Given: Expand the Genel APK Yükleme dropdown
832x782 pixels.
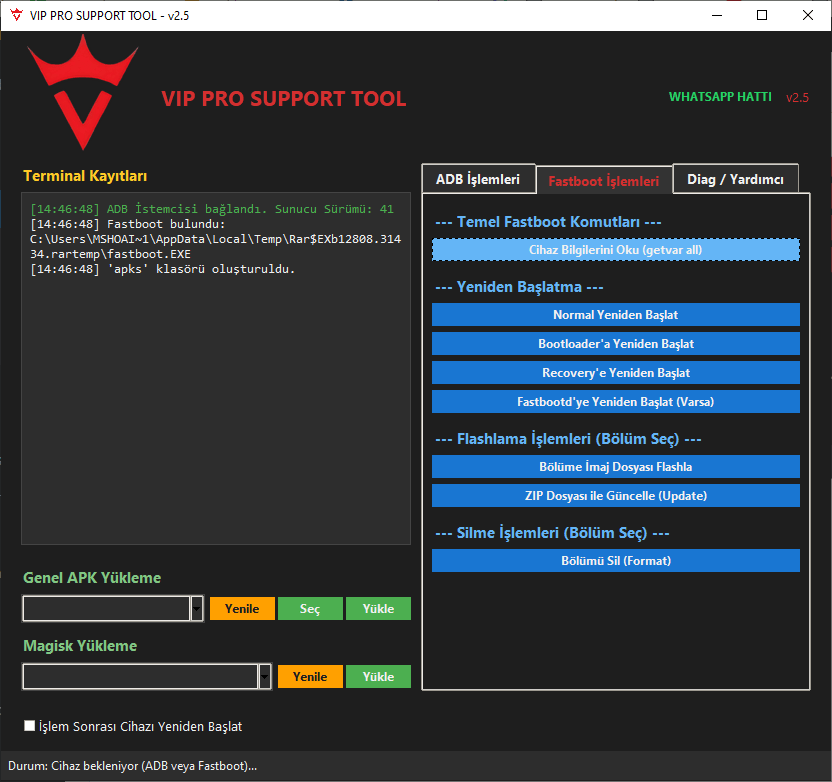Looking at the screenshot, I should (x=196, y=608).
